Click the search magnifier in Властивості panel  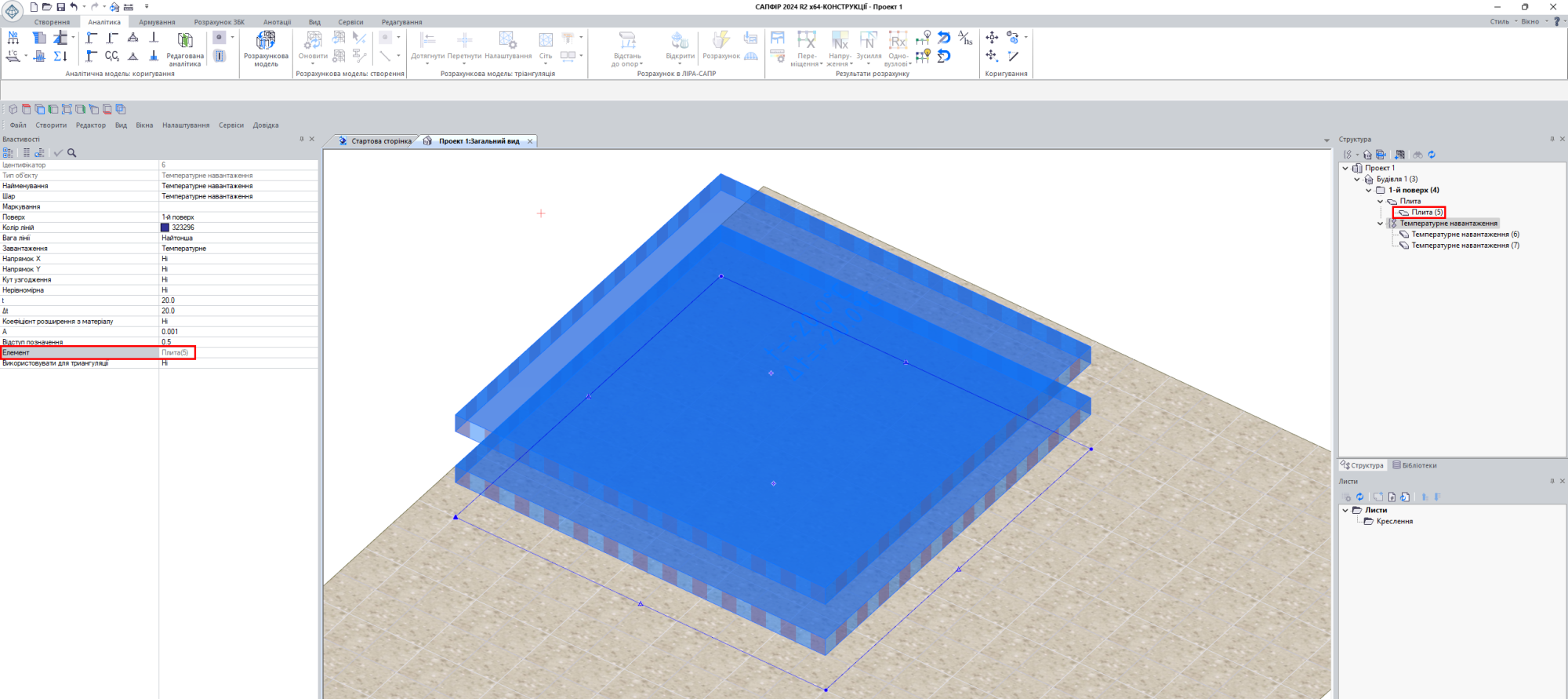[x=72, y=153]
